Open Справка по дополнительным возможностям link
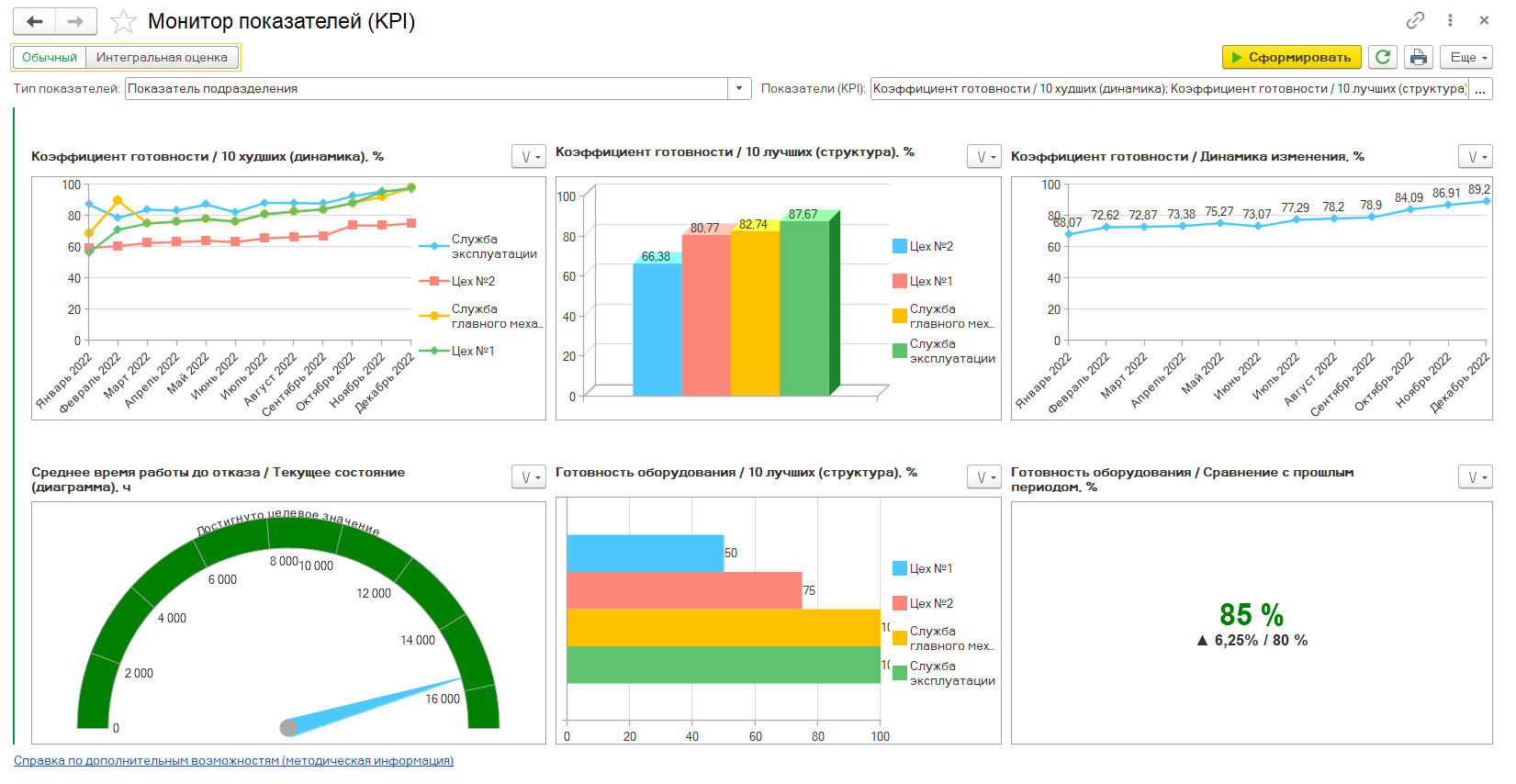 tap(233, 760)
